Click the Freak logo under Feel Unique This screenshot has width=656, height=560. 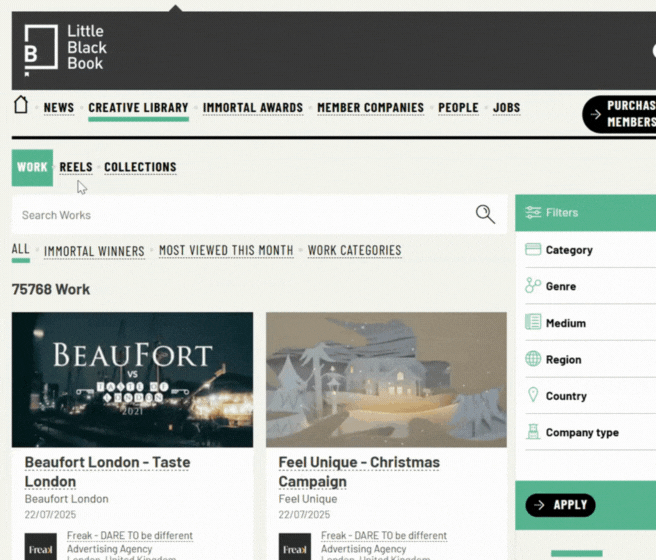click(x=295, y=547)
